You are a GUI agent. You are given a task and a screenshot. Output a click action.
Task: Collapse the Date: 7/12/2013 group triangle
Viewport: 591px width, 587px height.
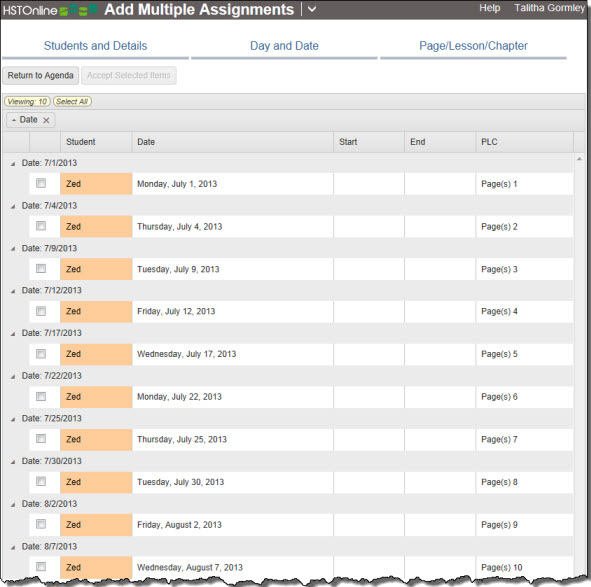[13, 291]
